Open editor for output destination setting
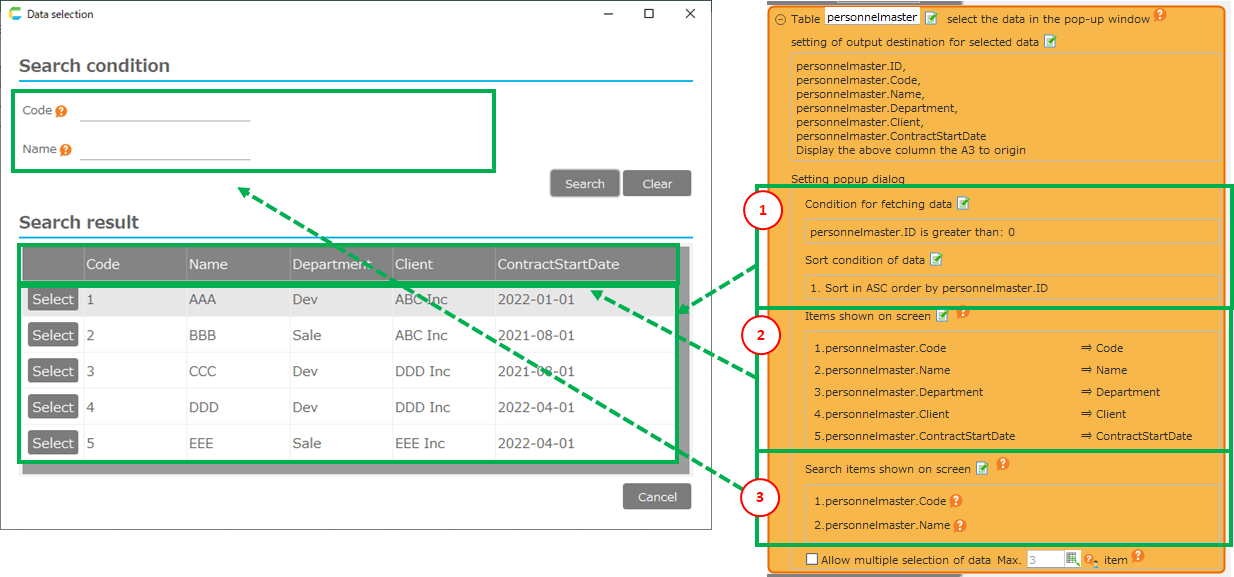The height and width of the screenshot is (577, 1234). point(1049,42)
